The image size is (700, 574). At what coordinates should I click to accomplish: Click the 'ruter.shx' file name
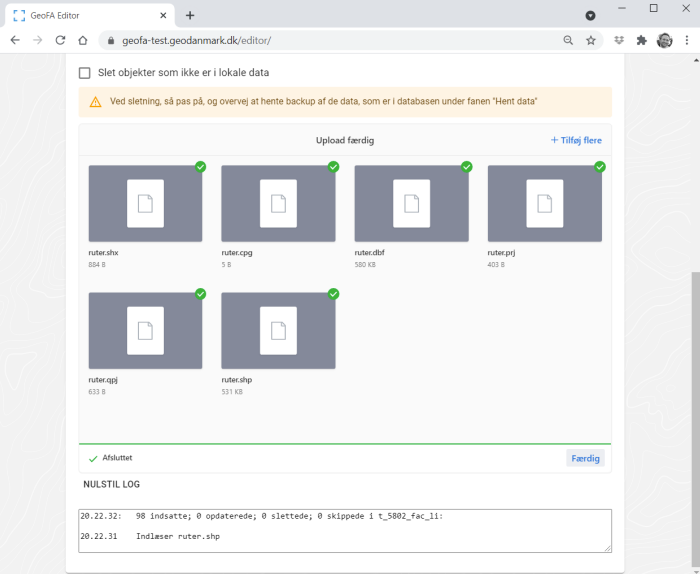(x=103, y=253)
